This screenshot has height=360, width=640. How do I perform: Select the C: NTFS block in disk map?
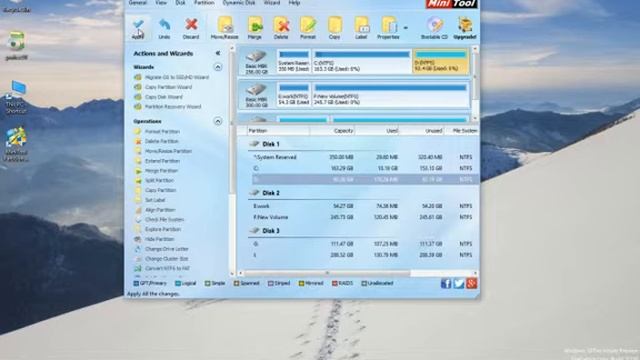tap(362, 61)
